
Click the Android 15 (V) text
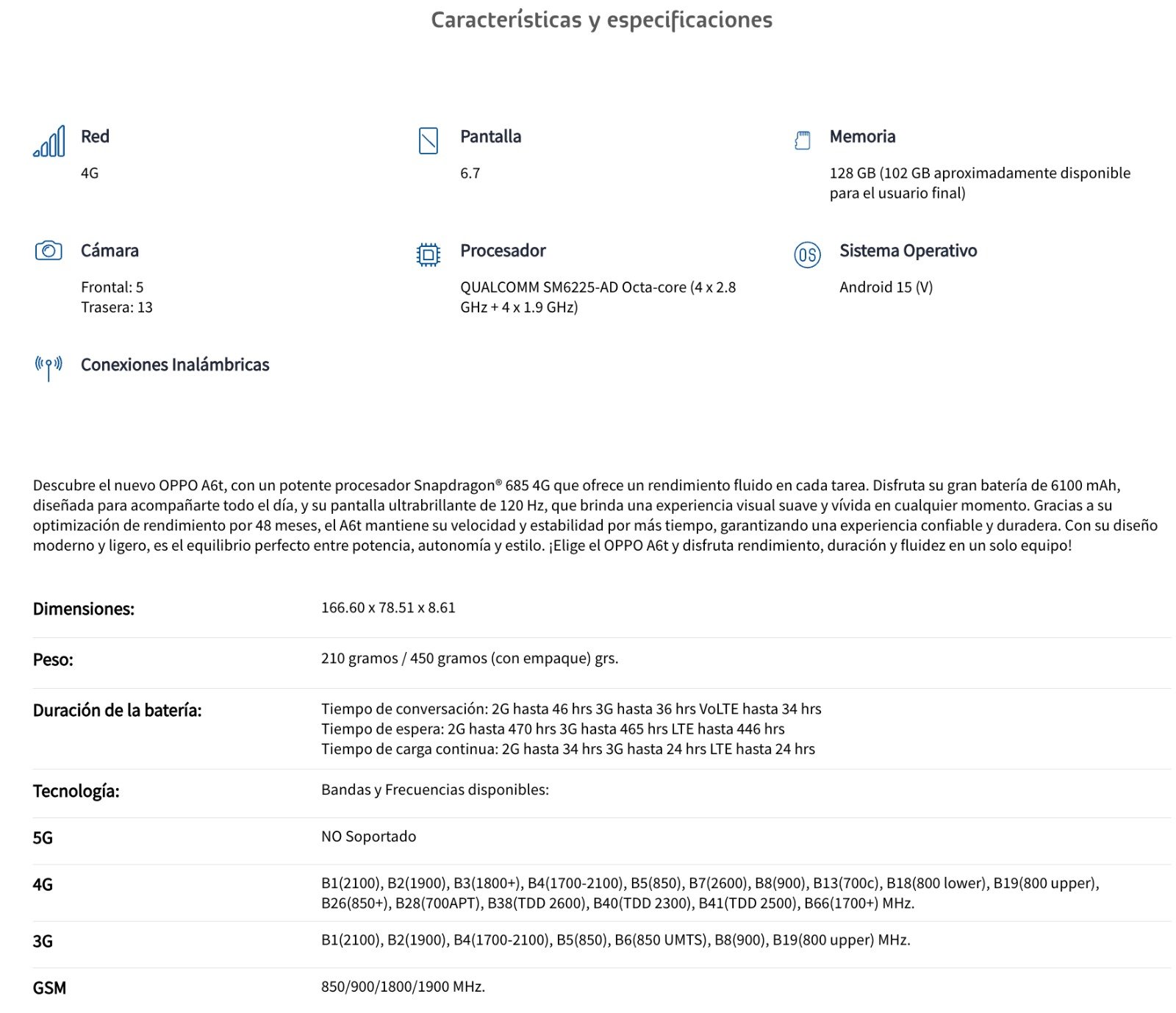coord(886,287)
